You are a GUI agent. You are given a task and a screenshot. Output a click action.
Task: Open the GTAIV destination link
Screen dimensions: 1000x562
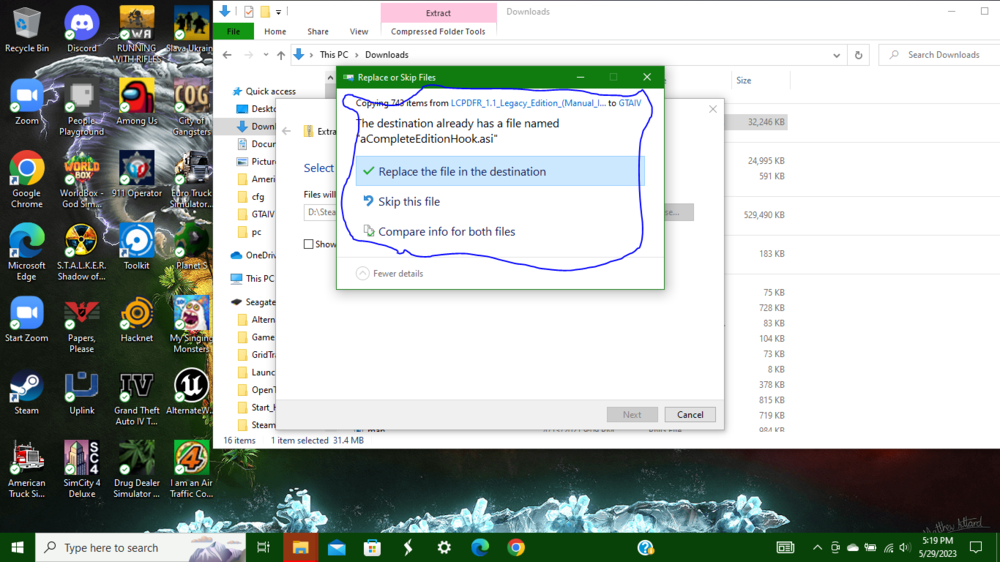(630, 103)
